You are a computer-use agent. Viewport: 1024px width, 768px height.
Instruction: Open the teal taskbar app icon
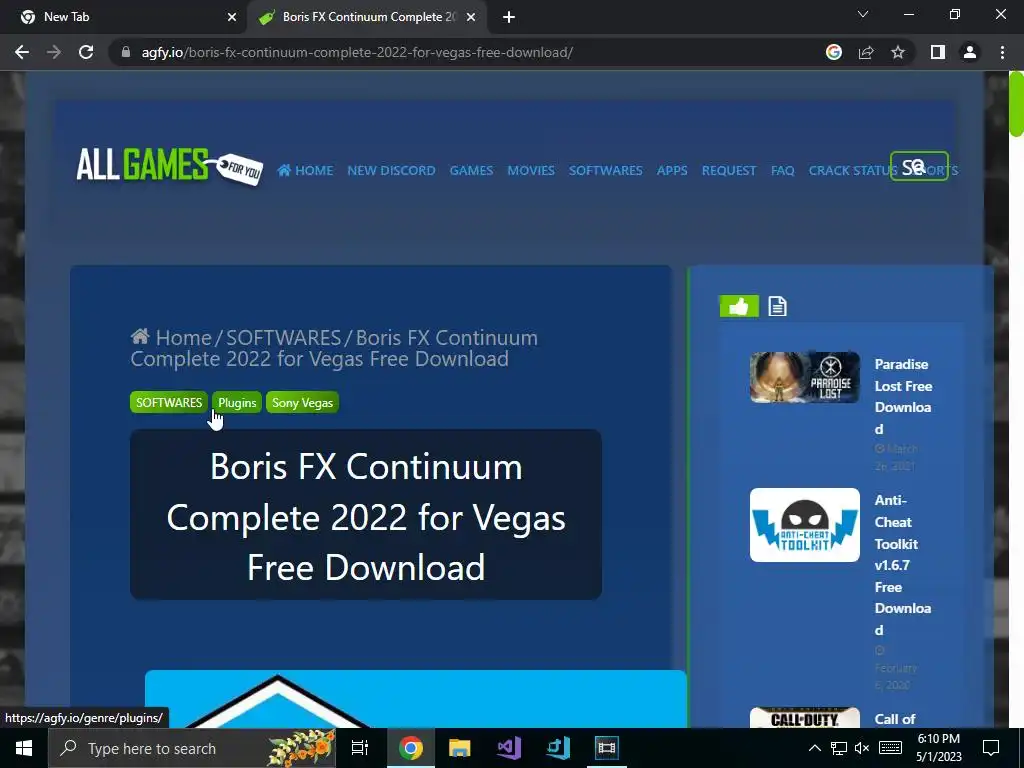pyautogui.click(x=558, y=748)
